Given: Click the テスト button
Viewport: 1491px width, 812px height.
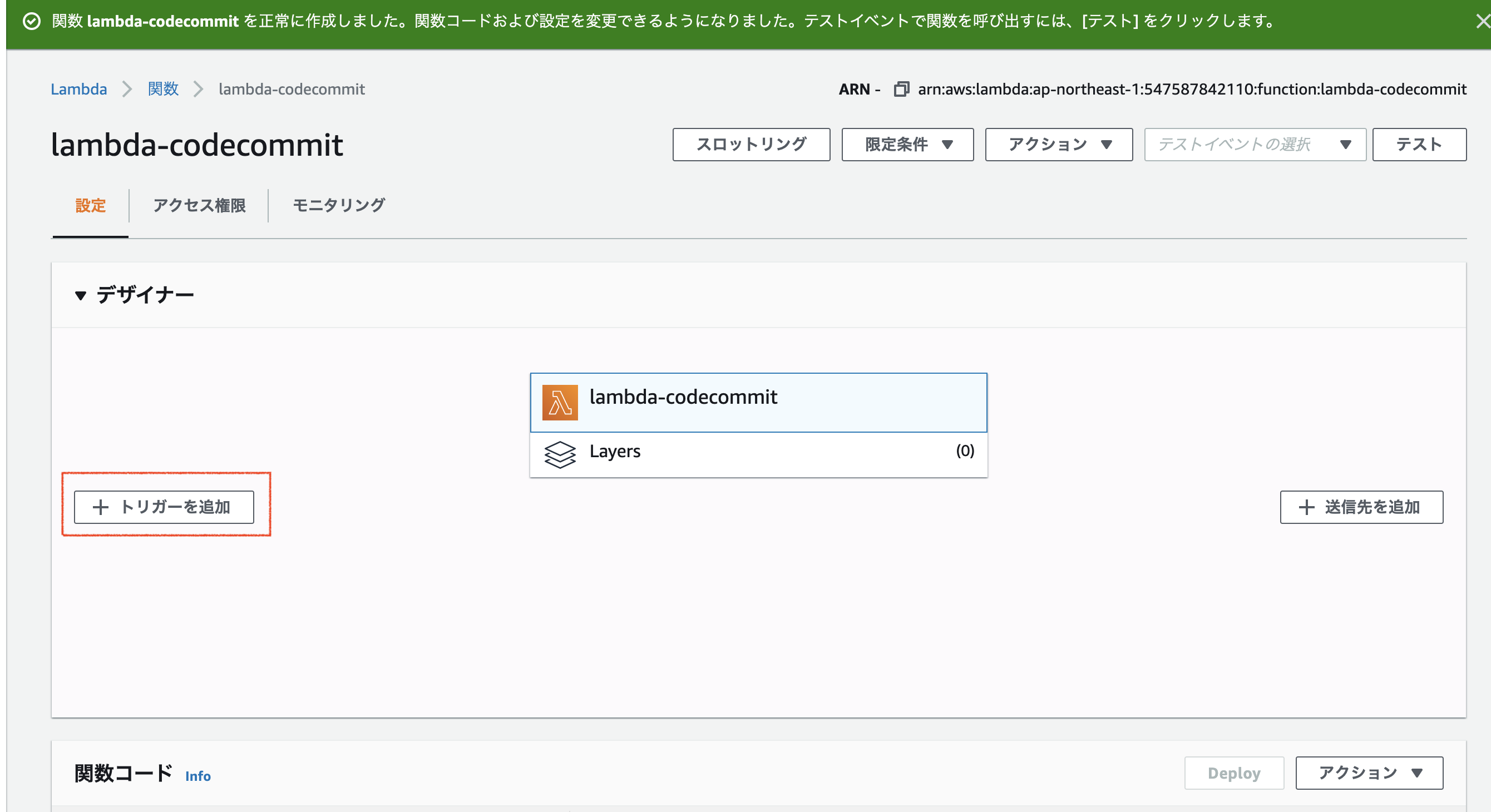Looking at the screenshot, I should [x=1419, y=145].
